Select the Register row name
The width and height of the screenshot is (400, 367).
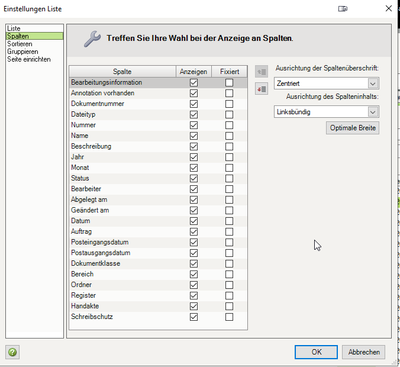point(83,296)
